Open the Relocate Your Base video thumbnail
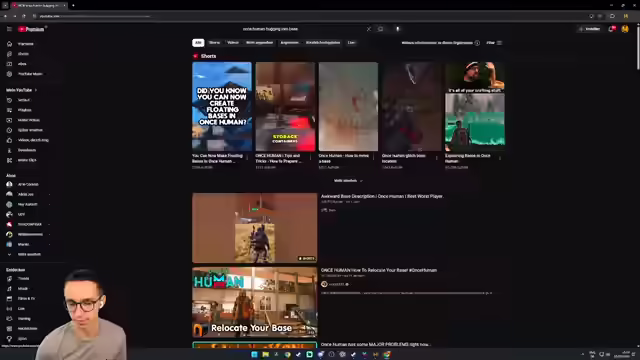 (x=254, y=302)
